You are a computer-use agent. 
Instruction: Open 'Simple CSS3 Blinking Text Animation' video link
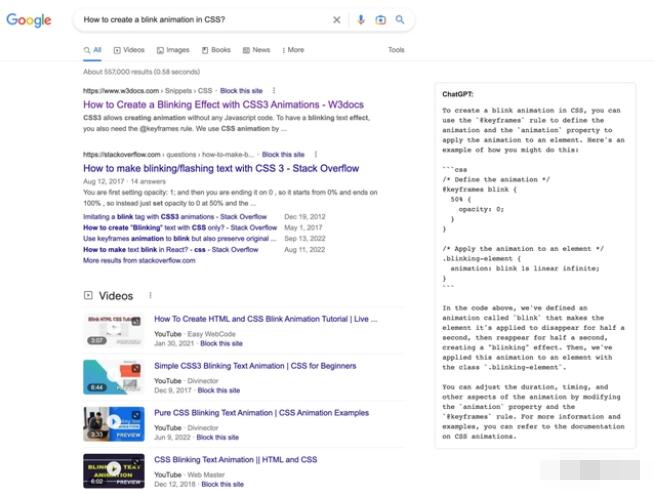pyautogui.click(x=255, y=366)
